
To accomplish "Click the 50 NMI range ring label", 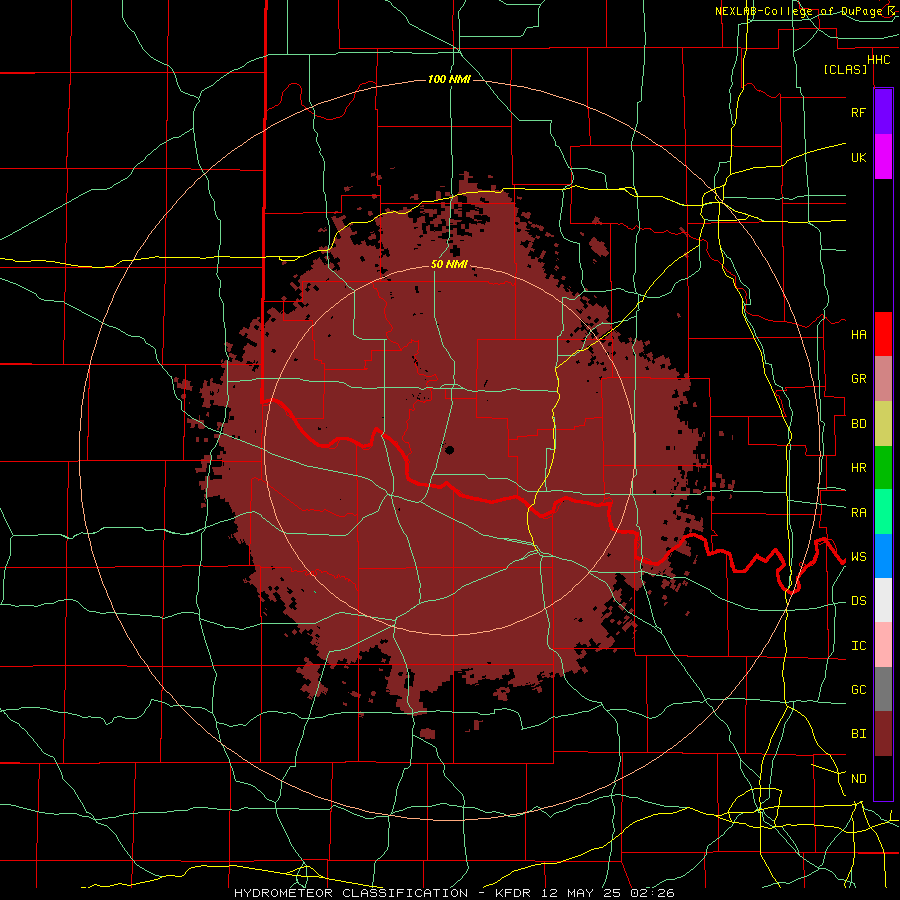I will click(449, 264).
